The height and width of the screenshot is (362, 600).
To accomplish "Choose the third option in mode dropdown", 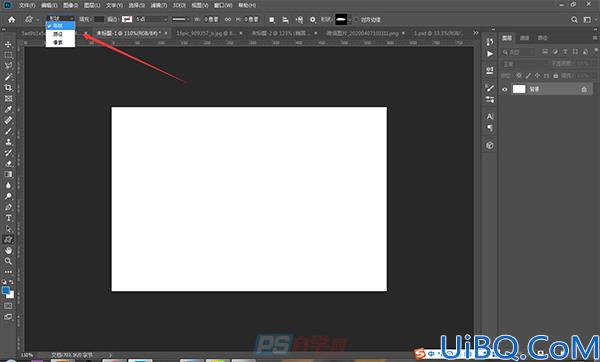I will [x=60, y=42].
